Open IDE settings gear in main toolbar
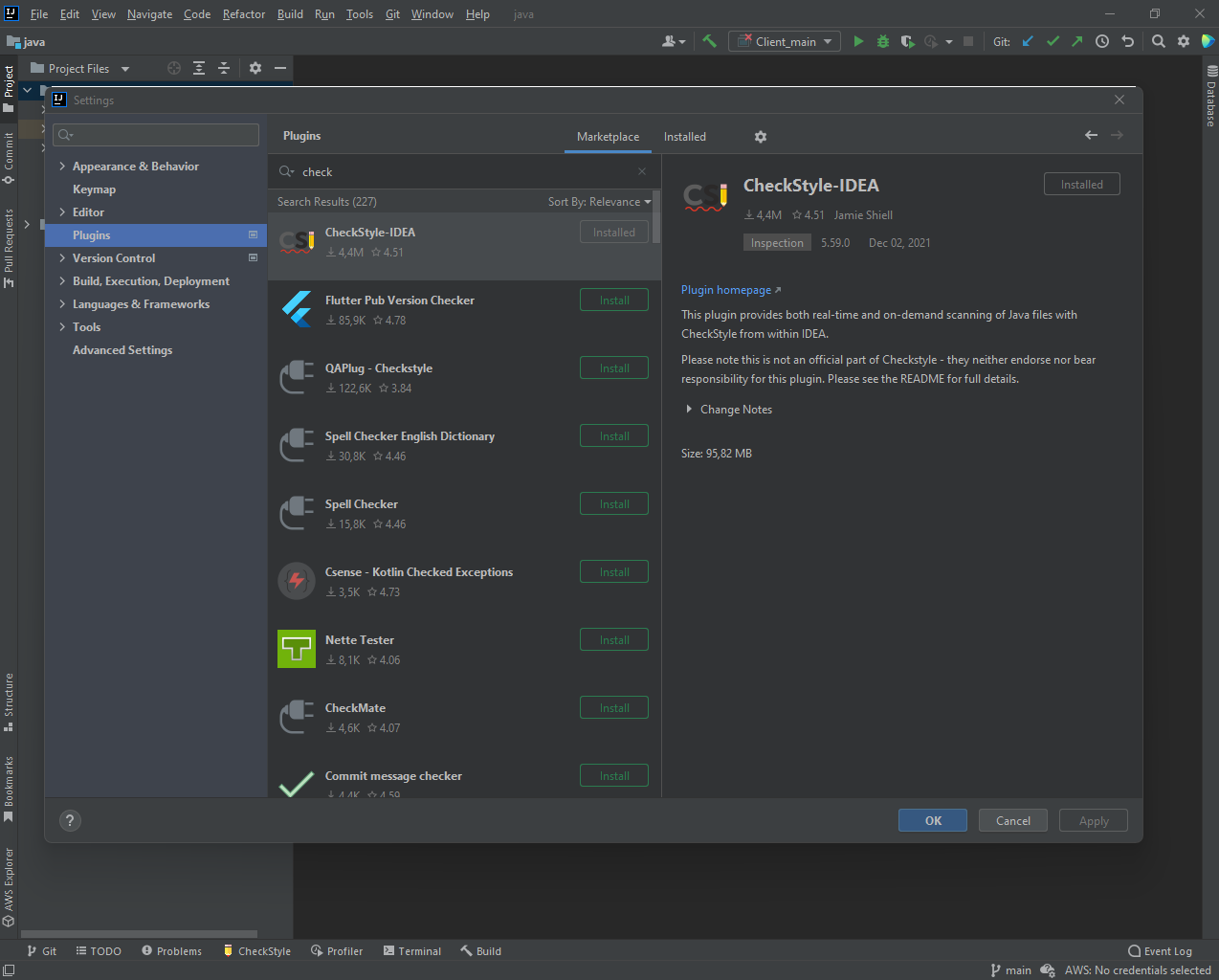The width and height of the screenshot is (1219, 980). point(1184,41)
